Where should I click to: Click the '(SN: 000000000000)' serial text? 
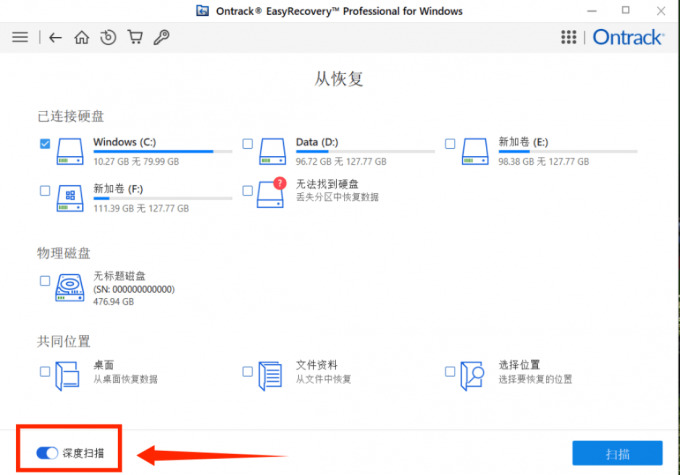coord(134,289)
